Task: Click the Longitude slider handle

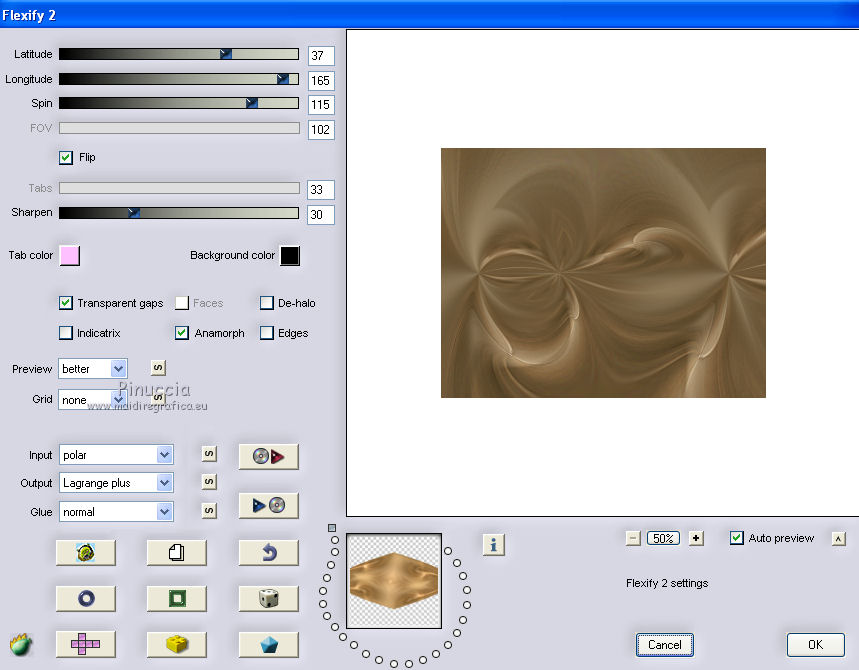Action: [283, 79]
